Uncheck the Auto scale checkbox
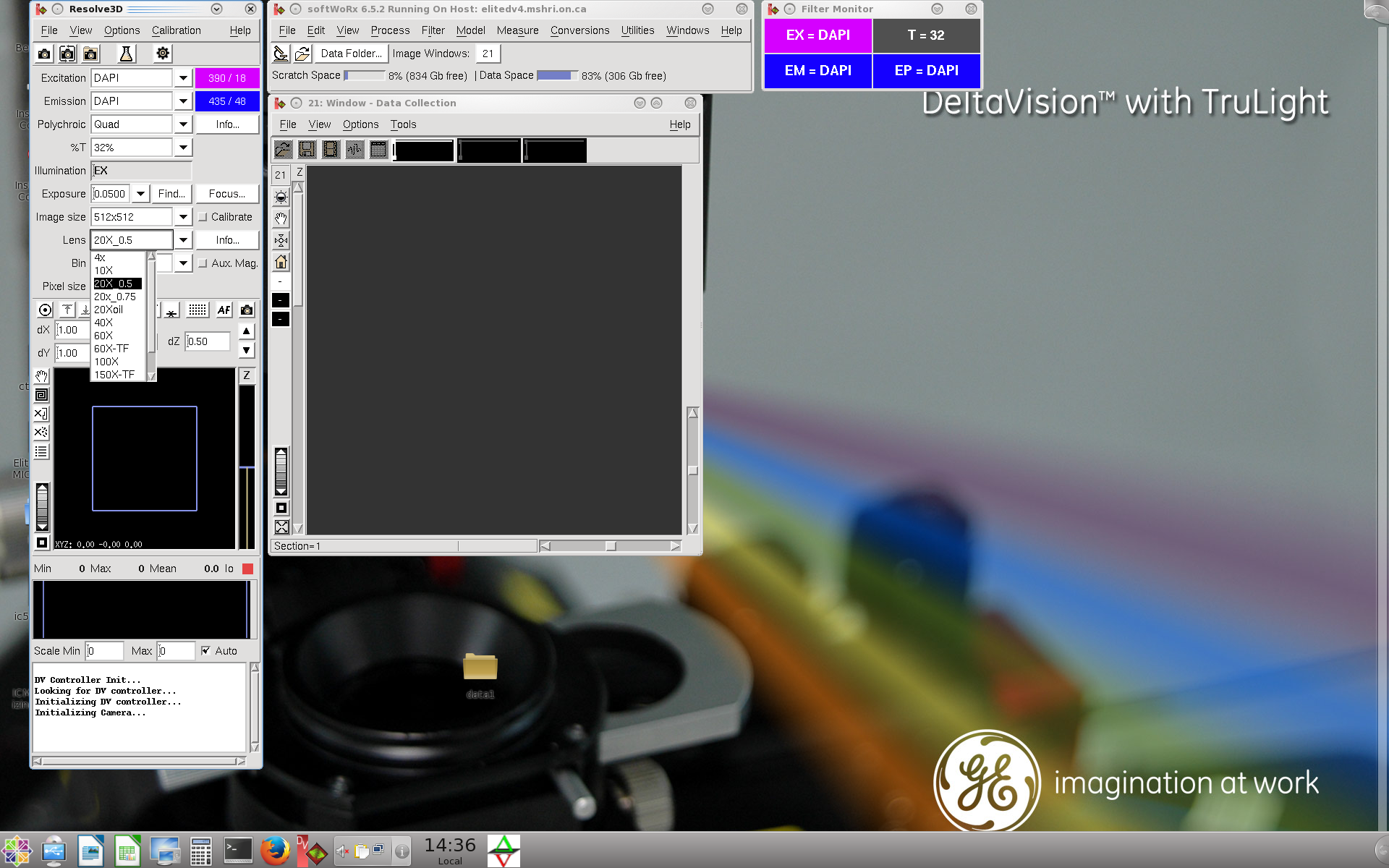Viewport: 1389px width, 868px height. click(x=206, y=651)
